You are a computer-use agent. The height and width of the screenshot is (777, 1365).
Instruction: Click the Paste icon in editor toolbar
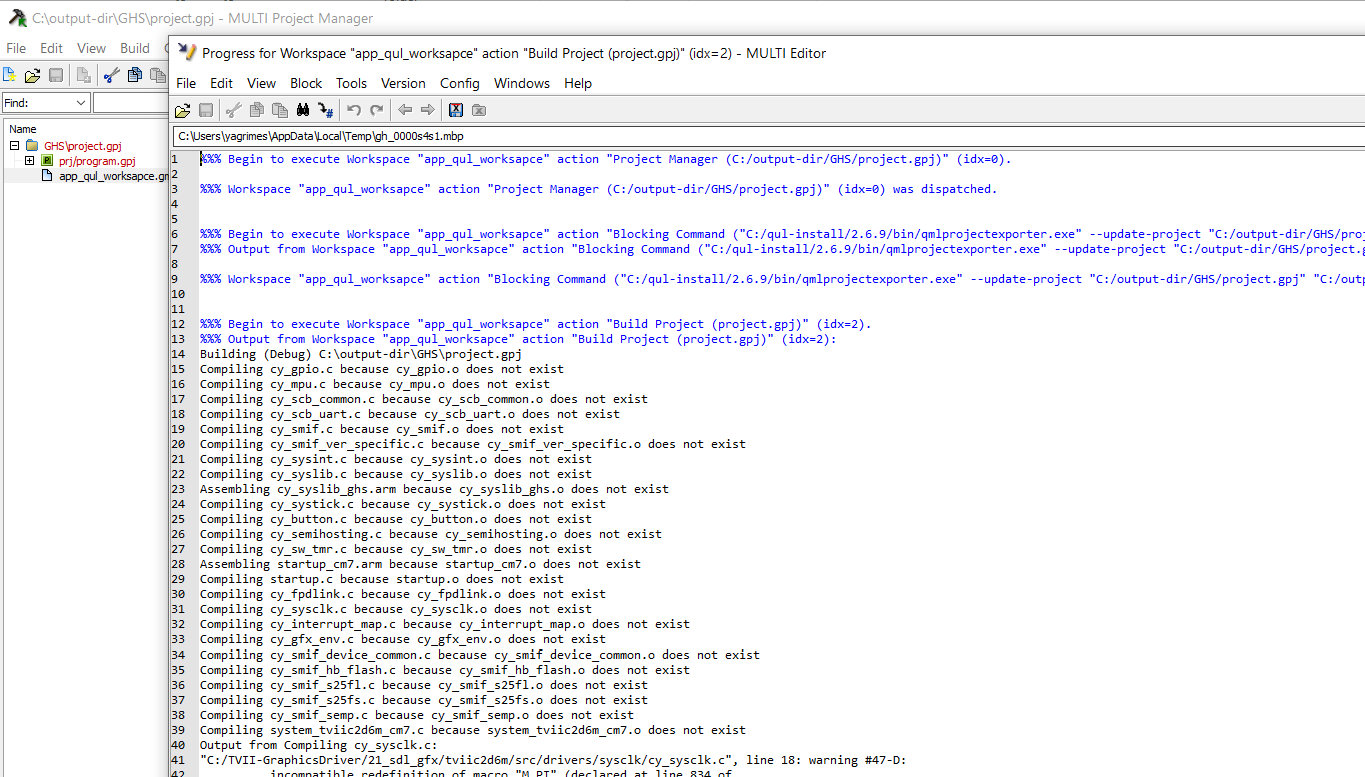pos(280,110)
